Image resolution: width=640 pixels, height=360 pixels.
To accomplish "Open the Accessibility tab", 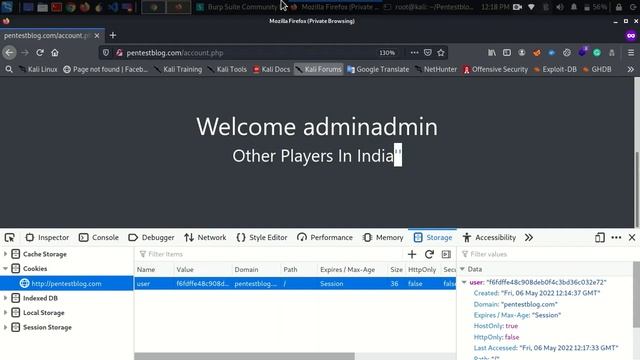I will tap(489, 238).
